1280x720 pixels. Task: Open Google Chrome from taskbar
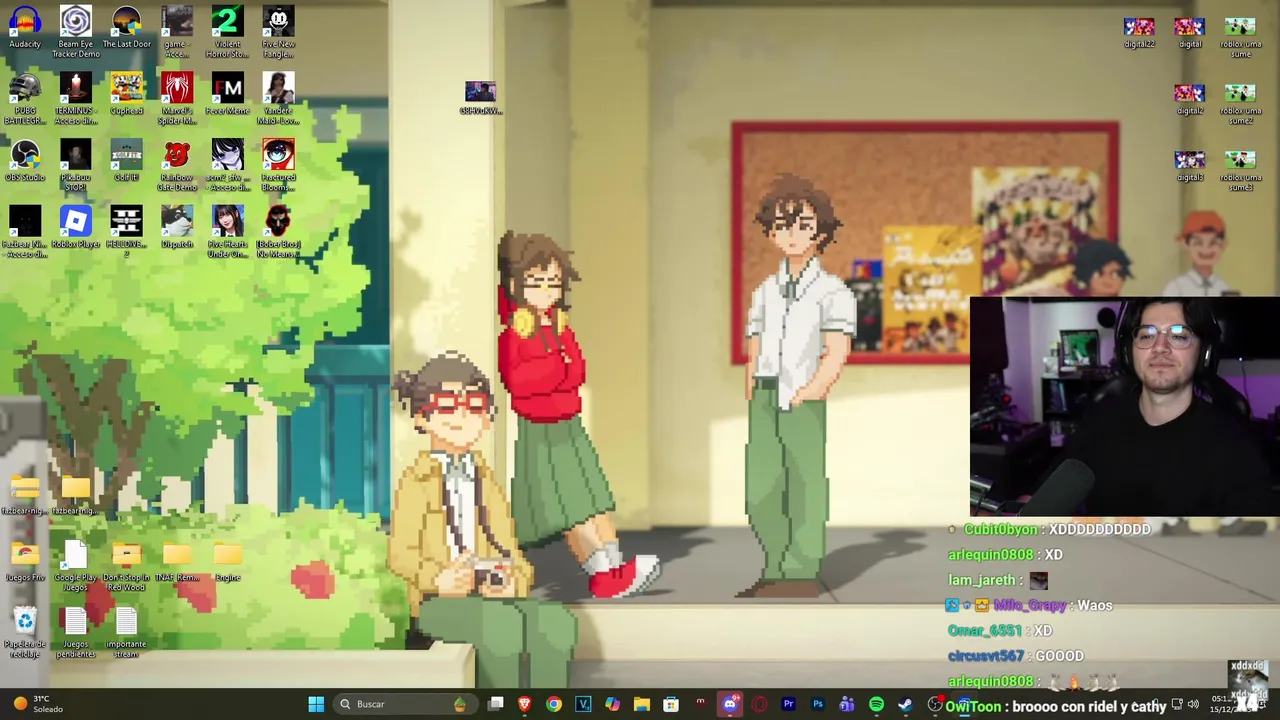(x=554, y=704)
